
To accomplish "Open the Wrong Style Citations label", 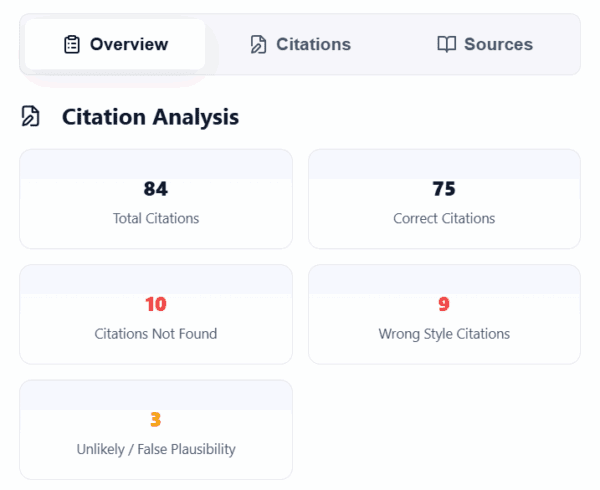I will coord(444,333).
